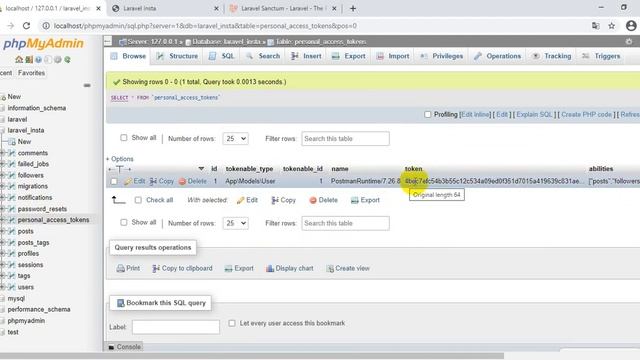Viewport: 640px width, 360px height.
Task: Open phpMyAdmin home icon
Action: tap(19, 60)
